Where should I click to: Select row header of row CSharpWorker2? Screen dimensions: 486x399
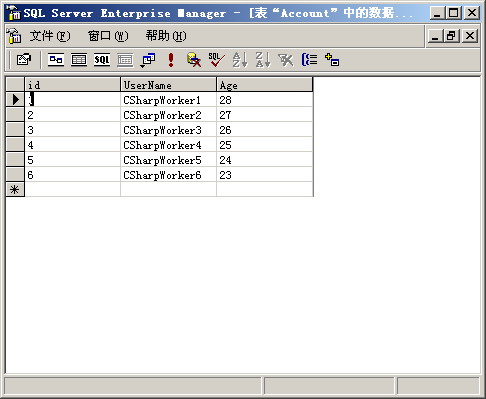pos(15,115)
